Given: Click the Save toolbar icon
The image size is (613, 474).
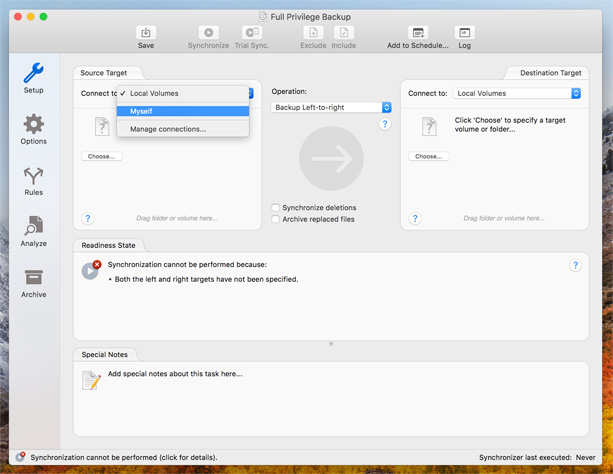Looking at the screenshot, I should [146, 32].
